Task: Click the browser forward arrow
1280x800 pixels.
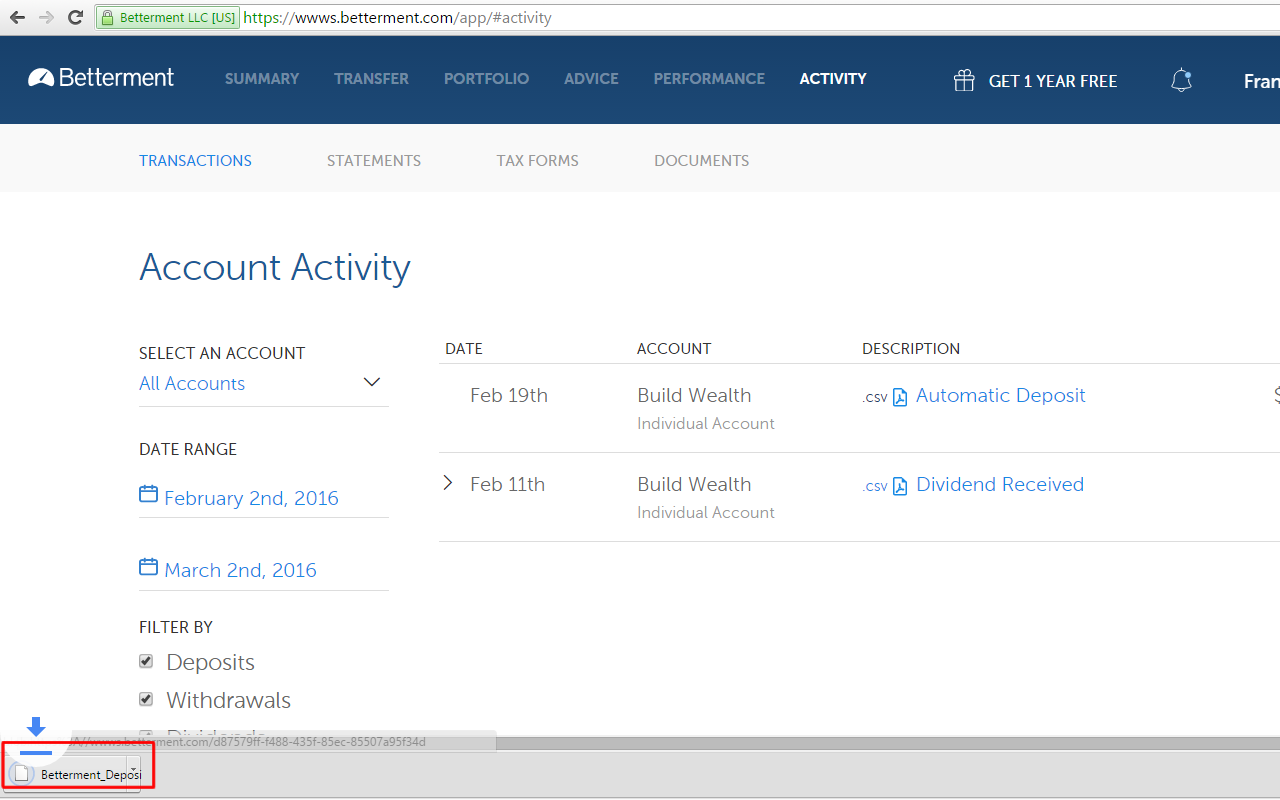Action: click(46, 17)
